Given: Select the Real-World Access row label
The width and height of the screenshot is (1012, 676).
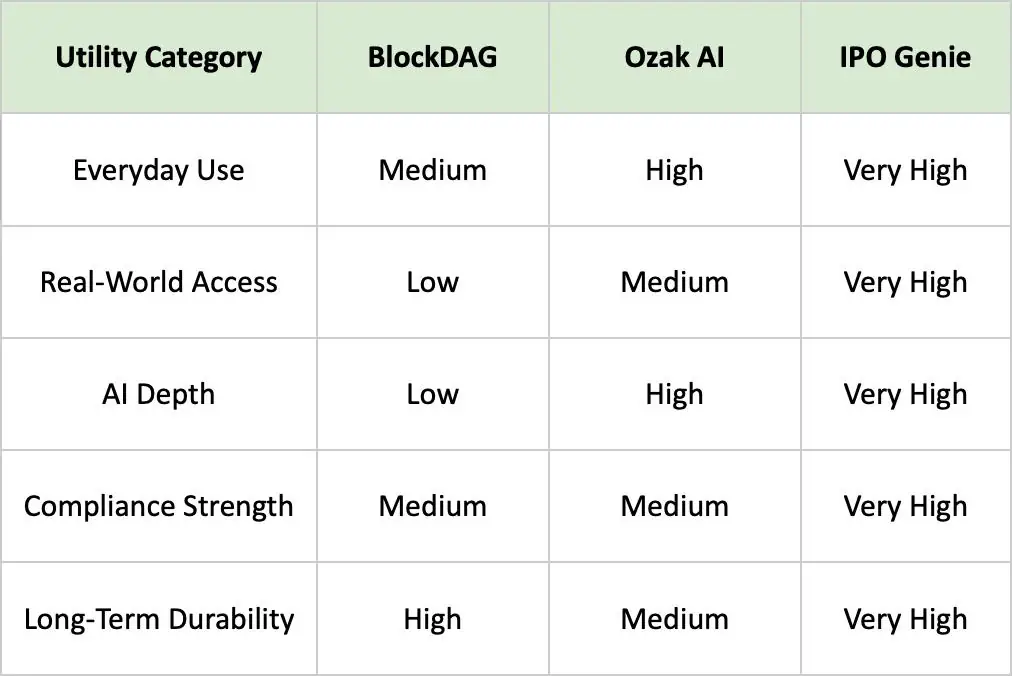Looking at the screenshot, I should [159, 282].
